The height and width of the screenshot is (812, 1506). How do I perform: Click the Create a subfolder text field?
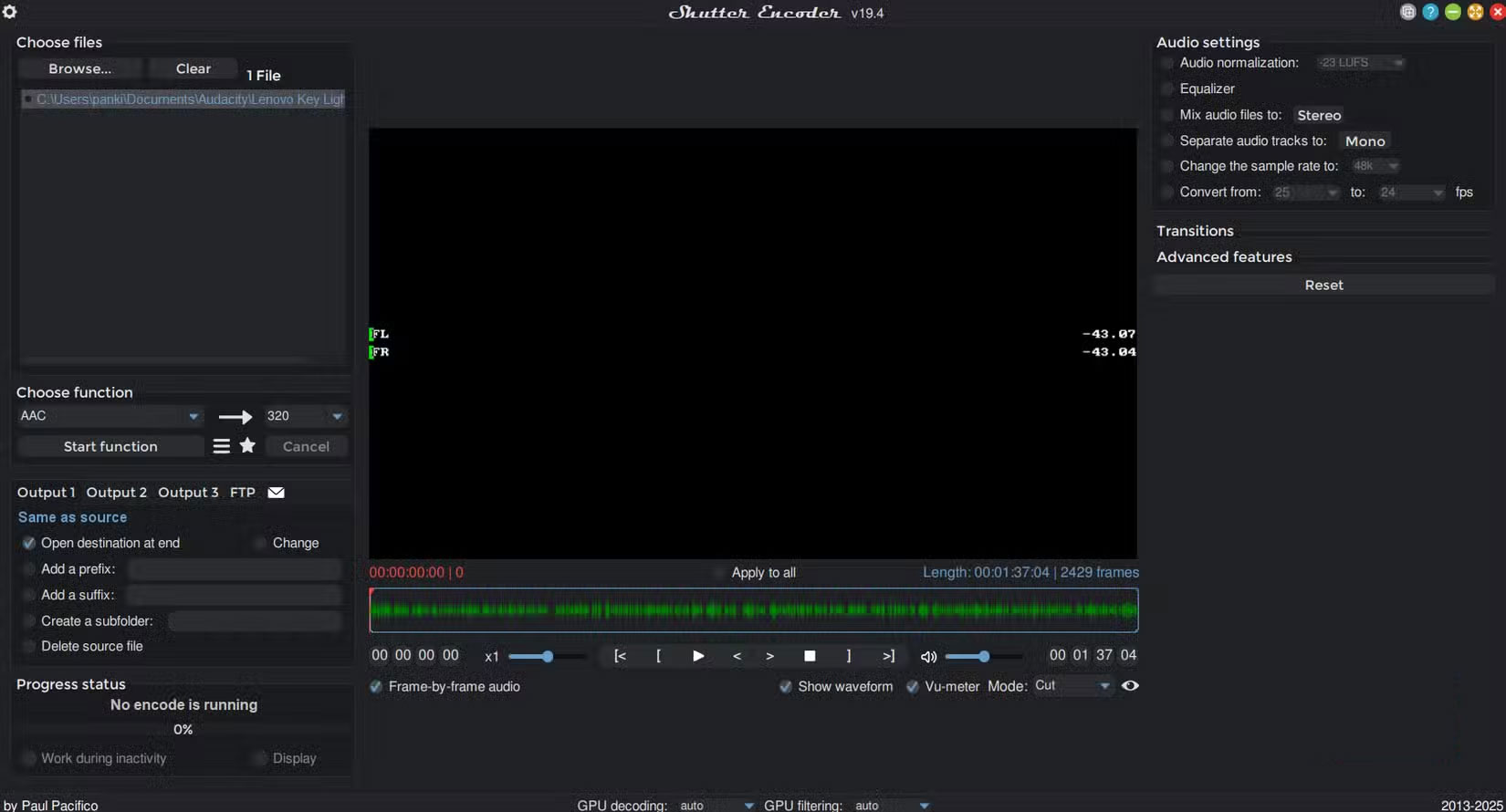point(255,621)
